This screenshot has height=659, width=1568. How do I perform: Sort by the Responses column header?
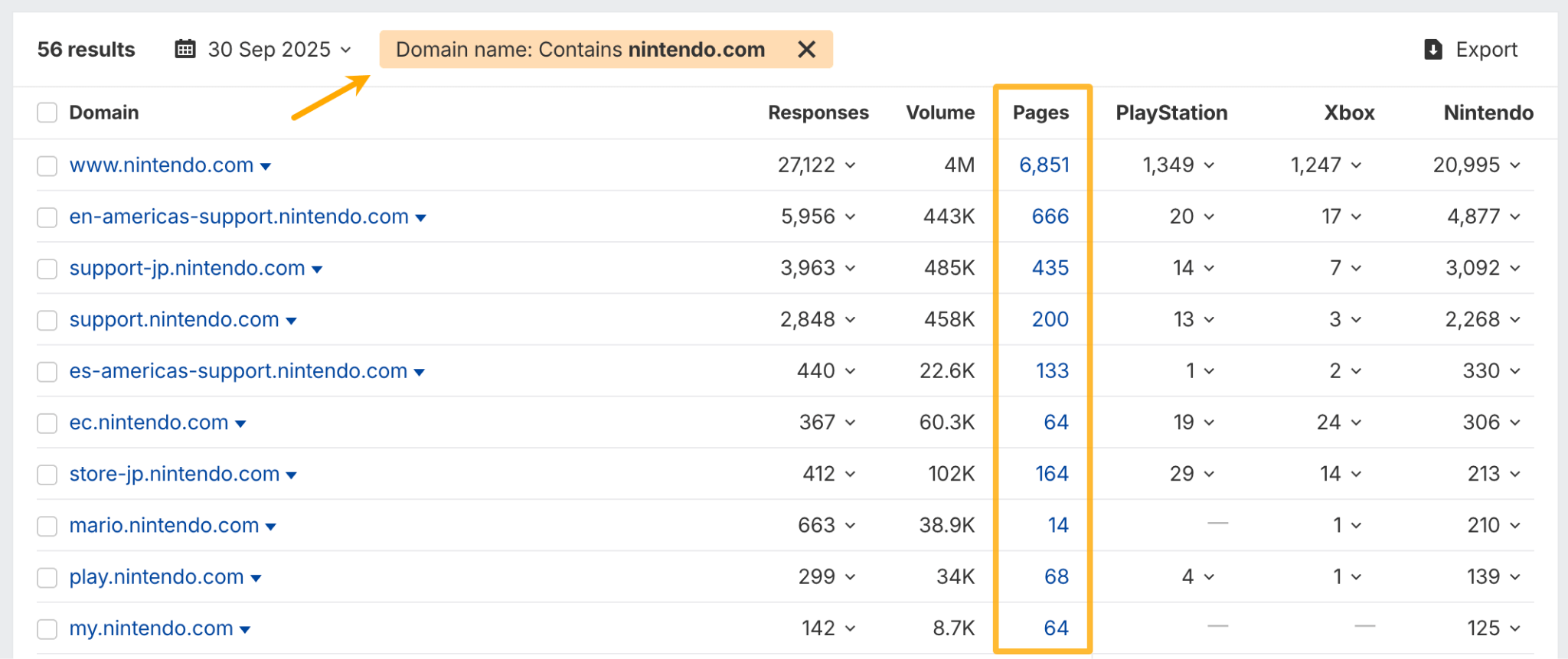pos(818,113)
